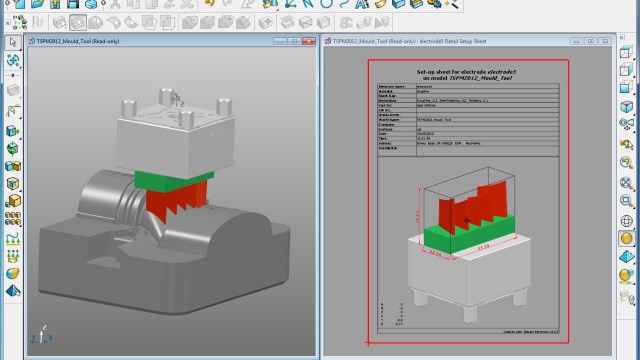
Task: Click the wireframe globe icon on right toolbar
Action: coord(627,221)
